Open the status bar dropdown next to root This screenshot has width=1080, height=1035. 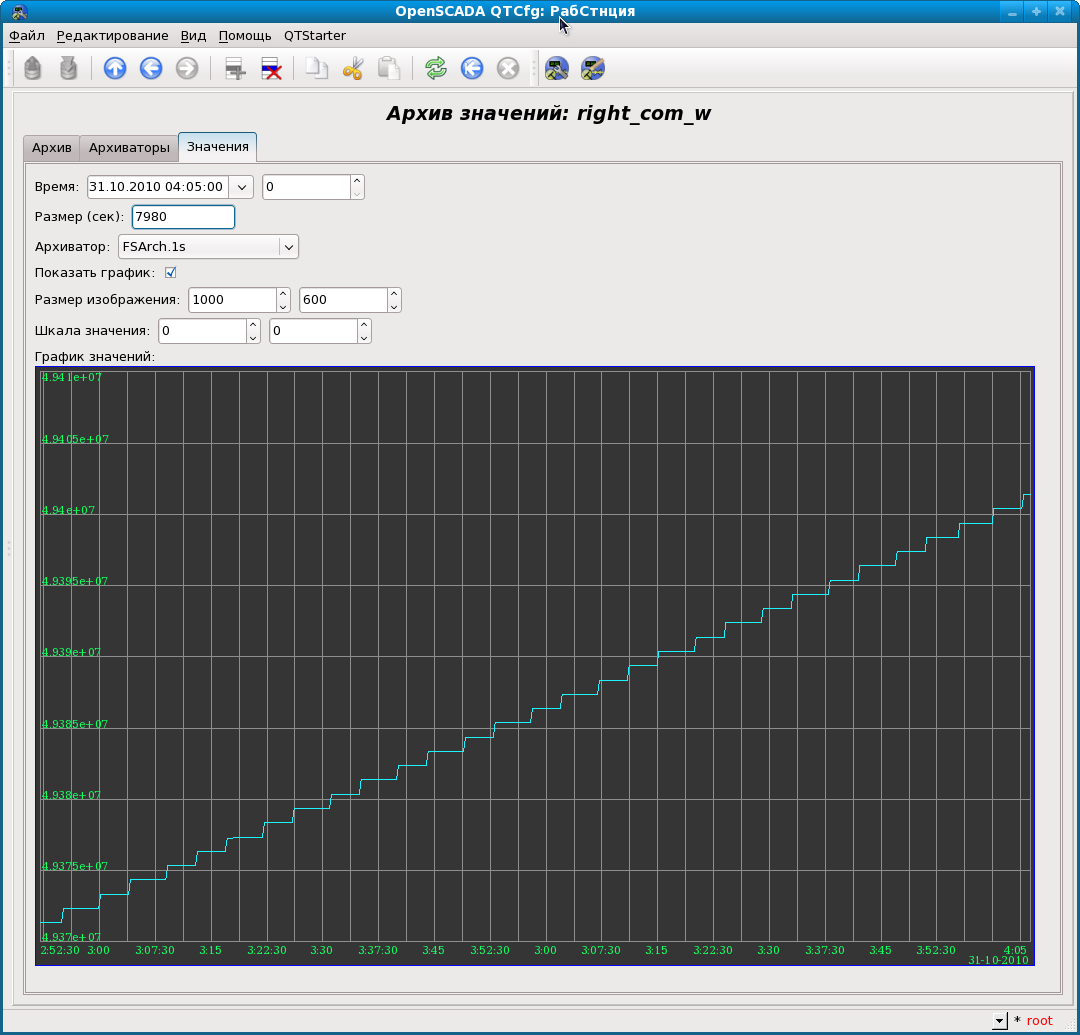point(999,1021)
